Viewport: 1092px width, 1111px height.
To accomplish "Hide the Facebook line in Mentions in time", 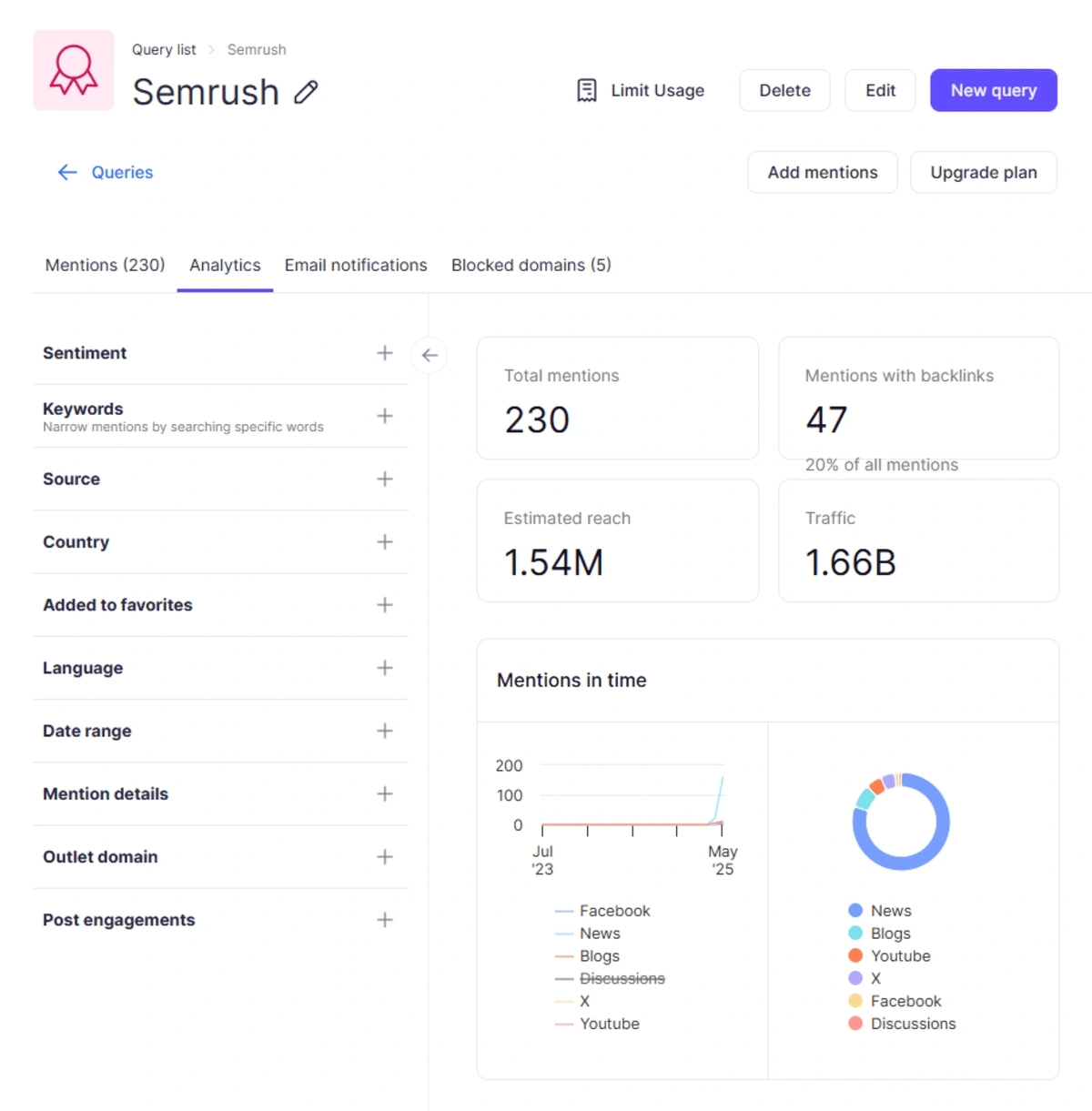I will [615, 910].
